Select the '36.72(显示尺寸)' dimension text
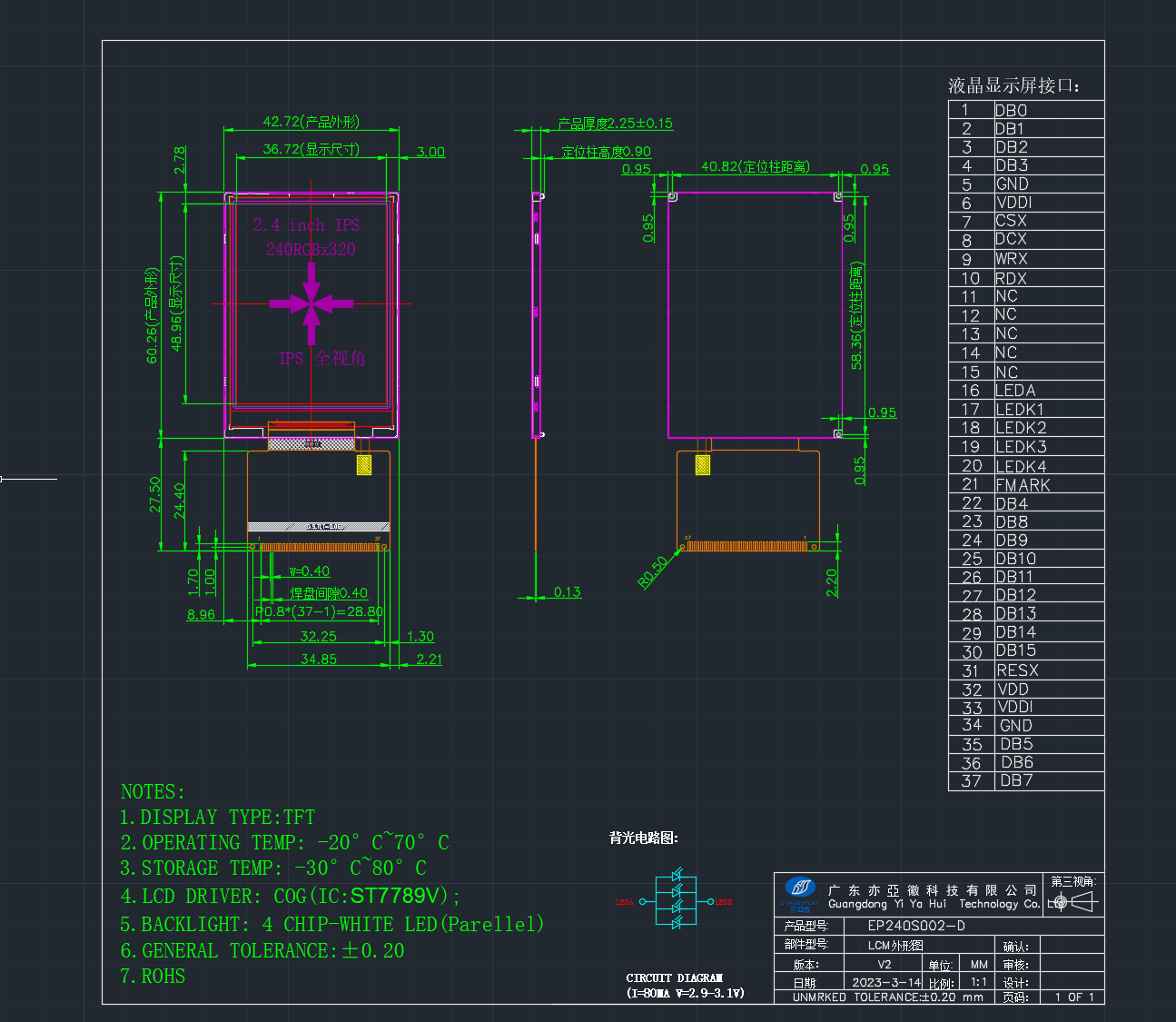Image resolution: width=1176 pixels, height=1022 pixels. (311, 149)
